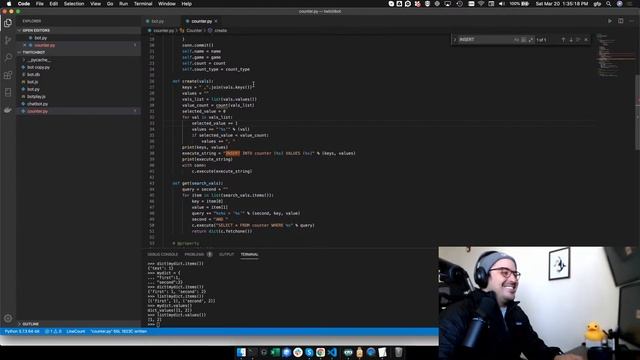Run the Python file with play icon
Viewport: 640px width, 360px height.
610,21
